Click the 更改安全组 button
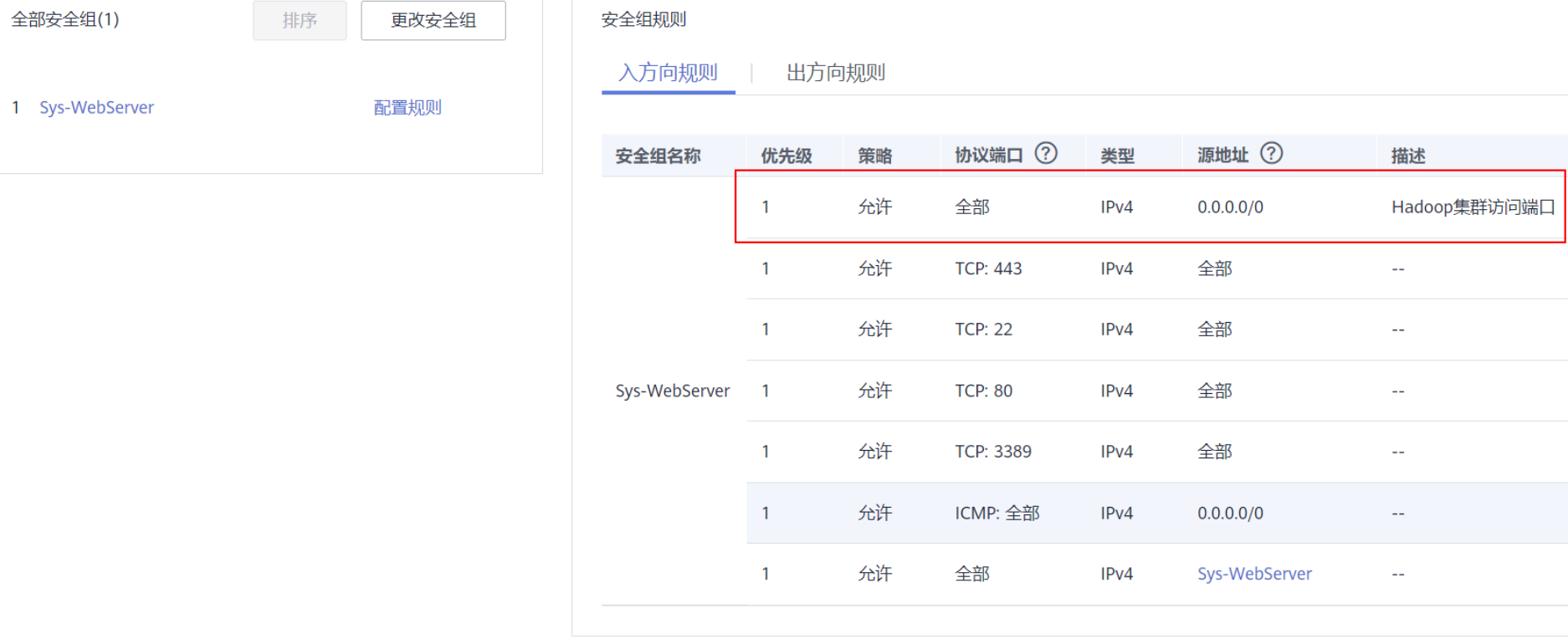This screenshot has width=1568, height=644. point(433,20)
